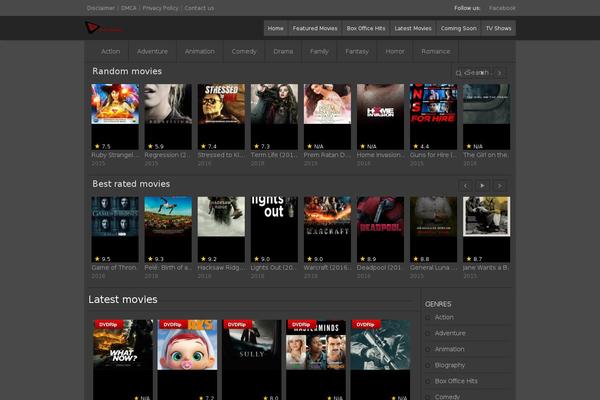
Task: Open What Now? latest movie poster
Action: tap(123, 360)
